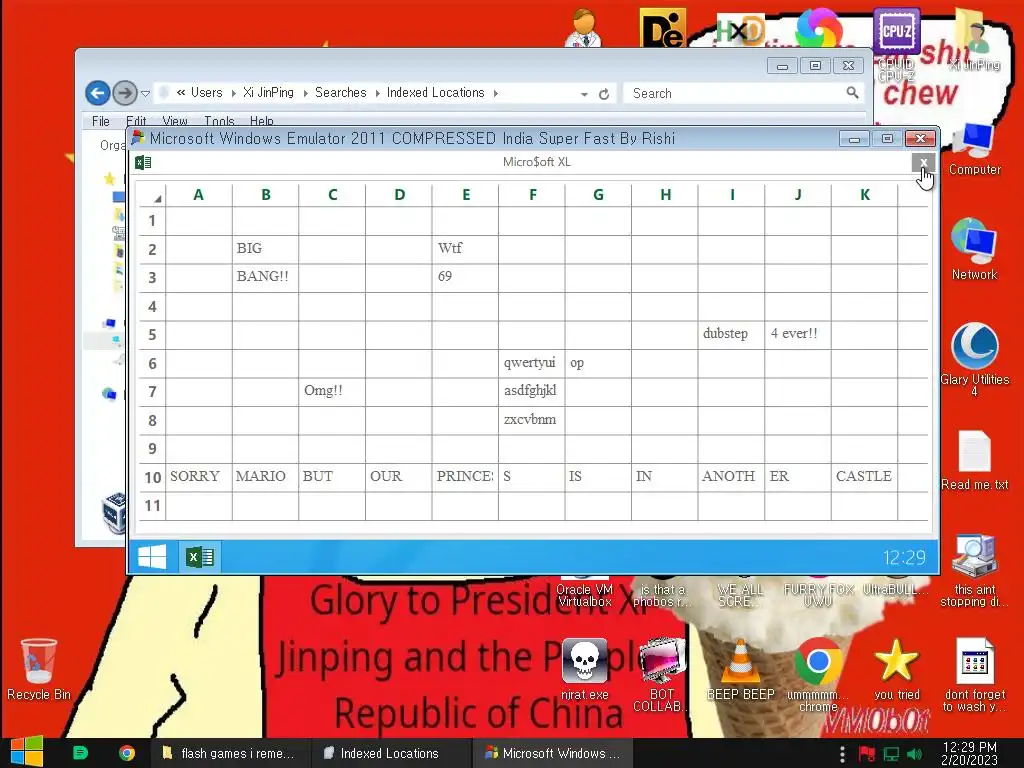Click Searches in the Explorer breadcrumb
The height and width of the screenshot is (768, 1024).
340,93
